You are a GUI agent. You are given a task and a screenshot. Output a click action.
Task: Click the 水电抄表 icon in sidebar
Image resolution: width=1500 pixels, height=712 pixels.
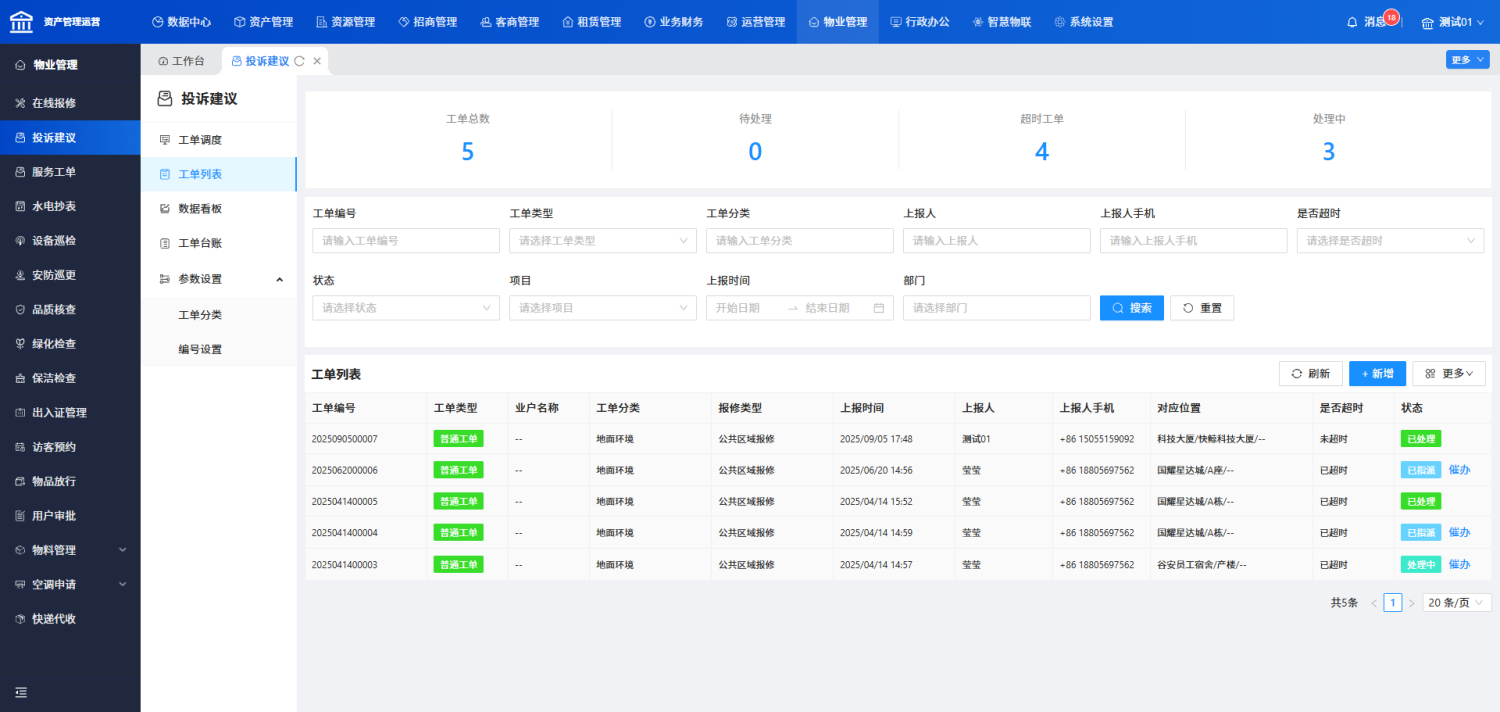(21, 206)
